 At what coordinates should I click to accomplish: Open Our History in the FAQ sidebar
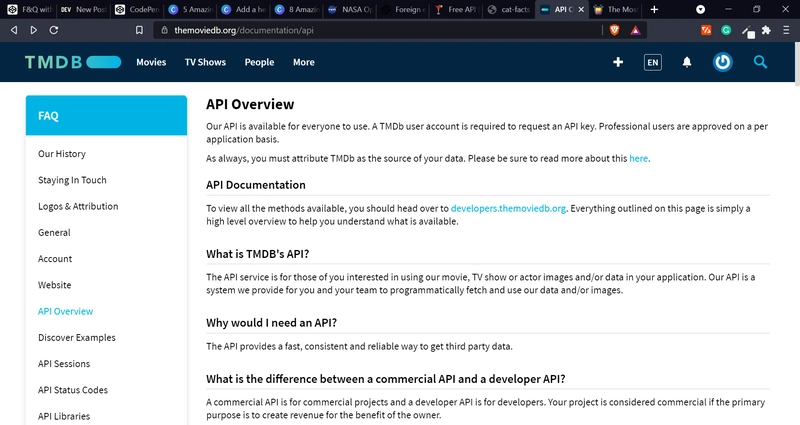pos(62,154)
